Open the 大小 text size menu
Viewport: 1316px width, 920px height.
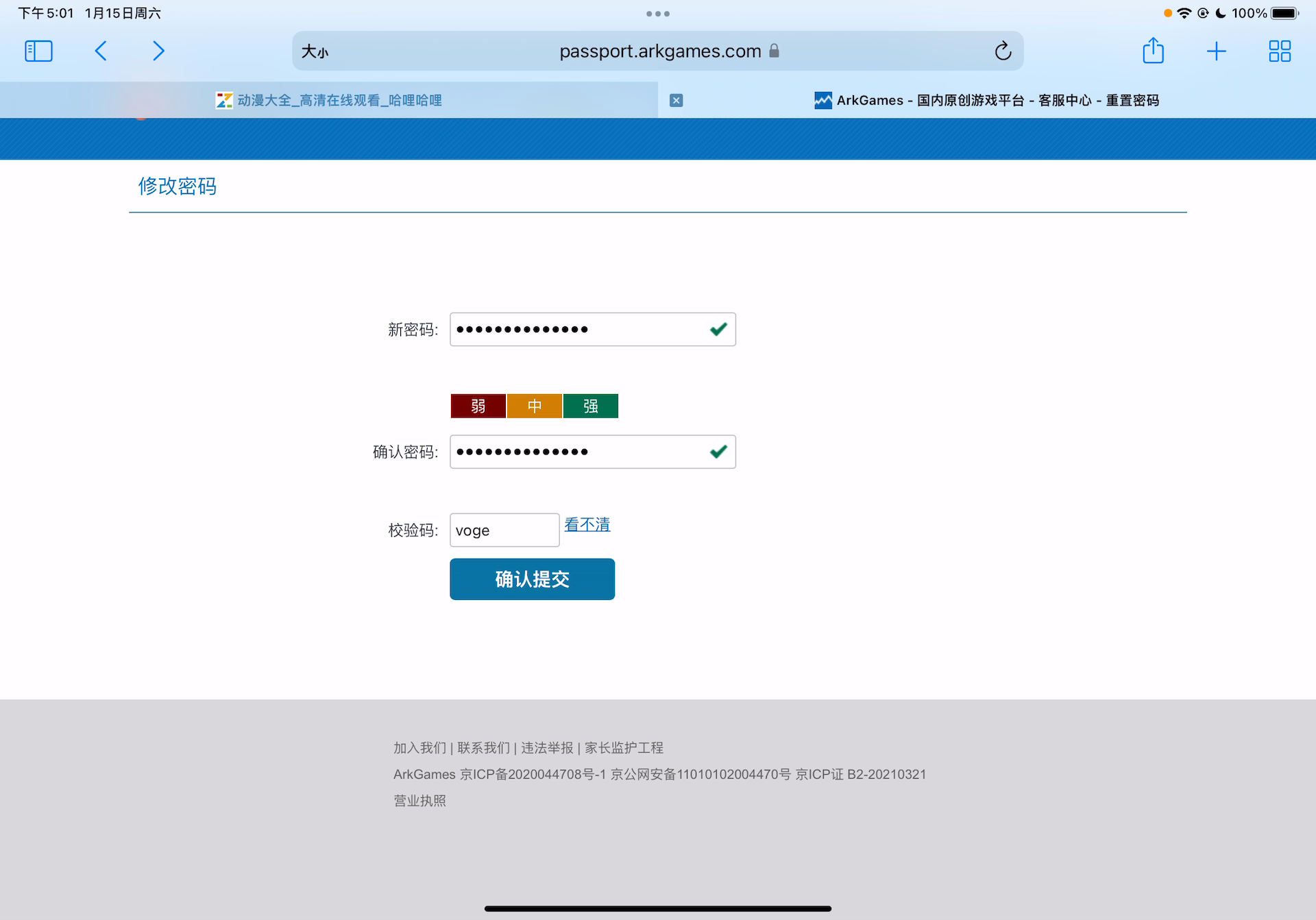pyautogui.click(x=315, y=51)
